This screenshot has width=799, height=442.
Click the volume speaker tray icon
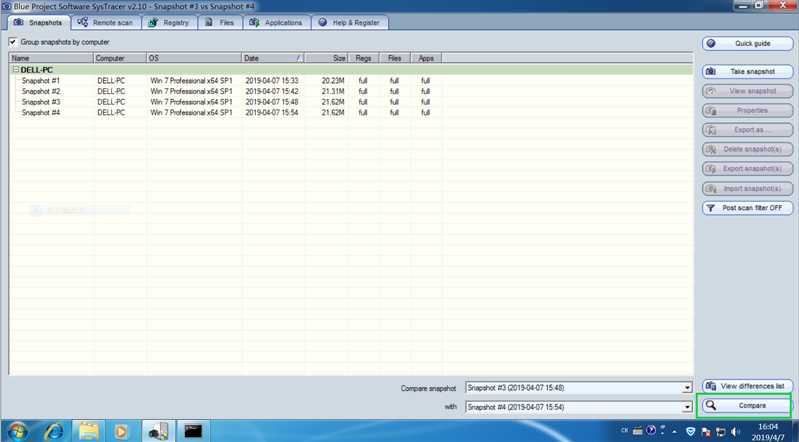tap(735, 432)
